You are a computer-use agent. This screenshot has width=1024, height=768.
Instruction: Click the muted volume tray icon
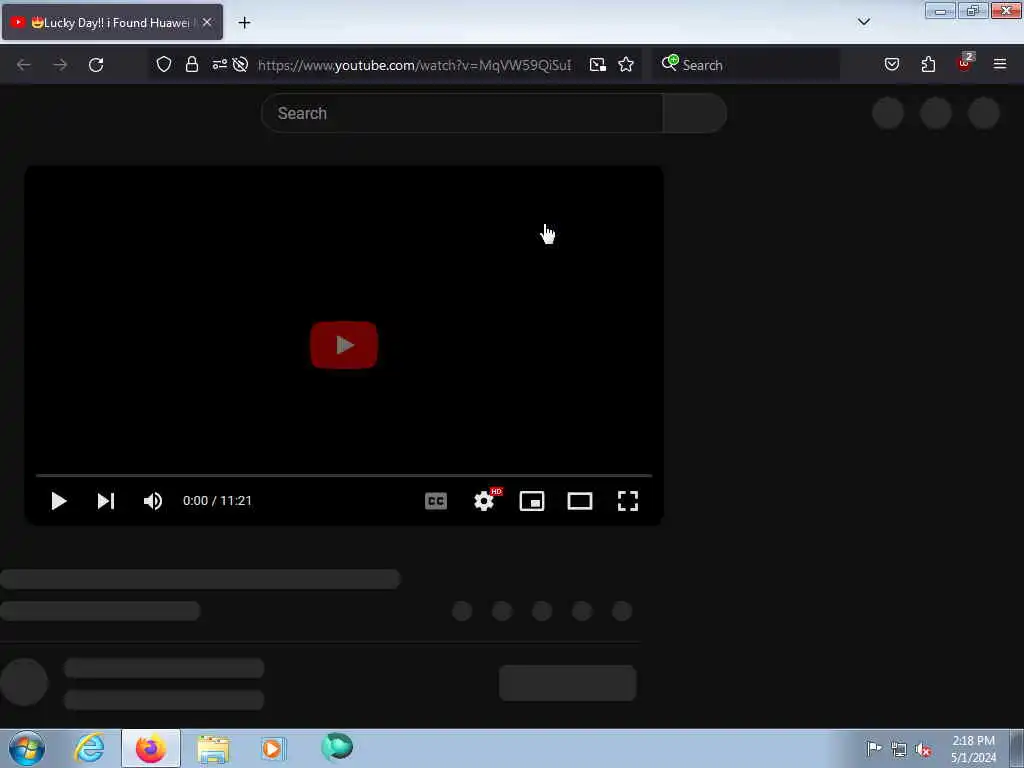point(923,749)
